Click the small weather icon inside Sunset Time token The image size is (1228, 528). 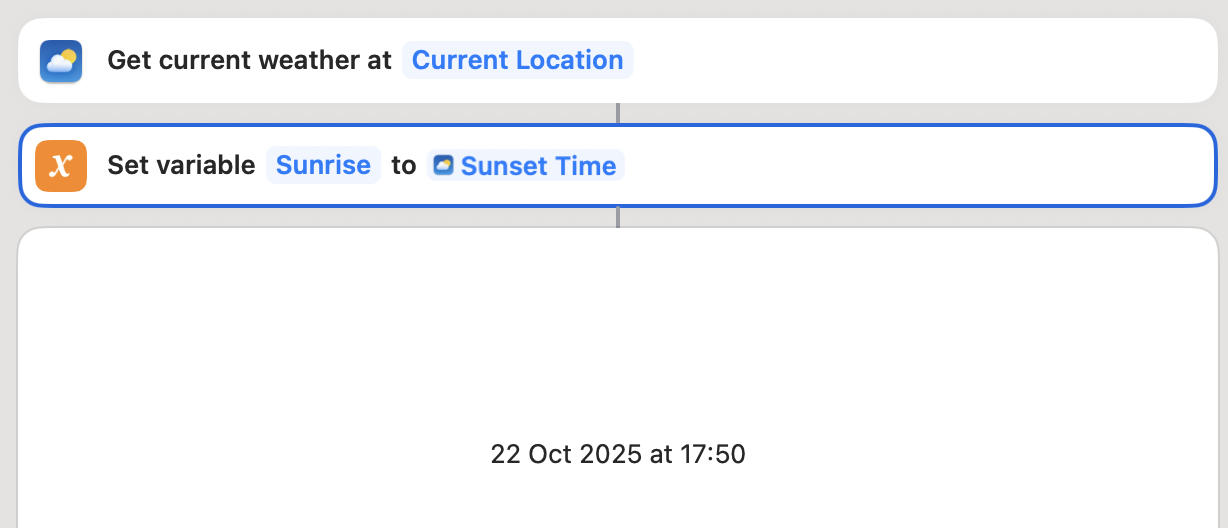coord(443,165)
